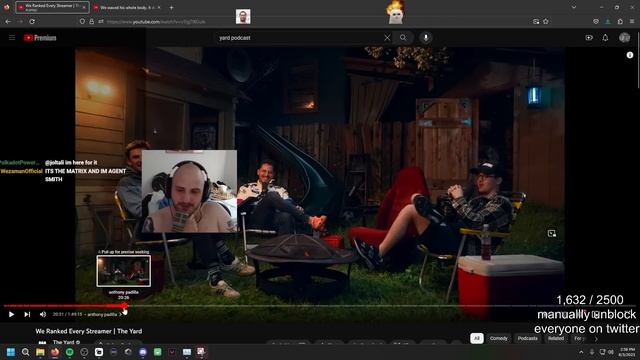The image size is (640, 360).
Task: Clear the 'yard podcast' search text
Action: [x=387, y=38]
